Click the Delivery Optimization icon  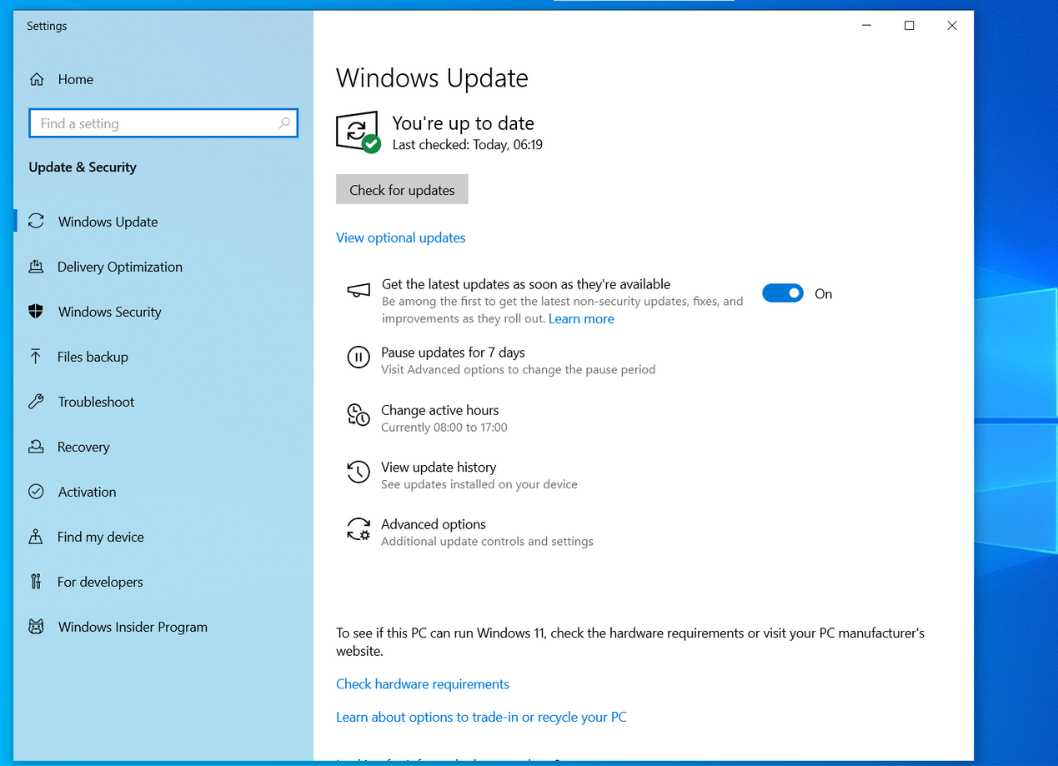[37, 267]
